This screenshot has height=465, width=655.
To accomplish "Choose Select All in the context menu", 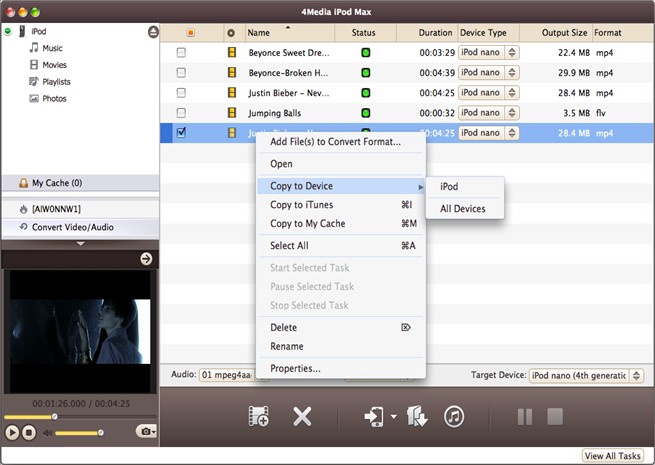I will point(341,246).
